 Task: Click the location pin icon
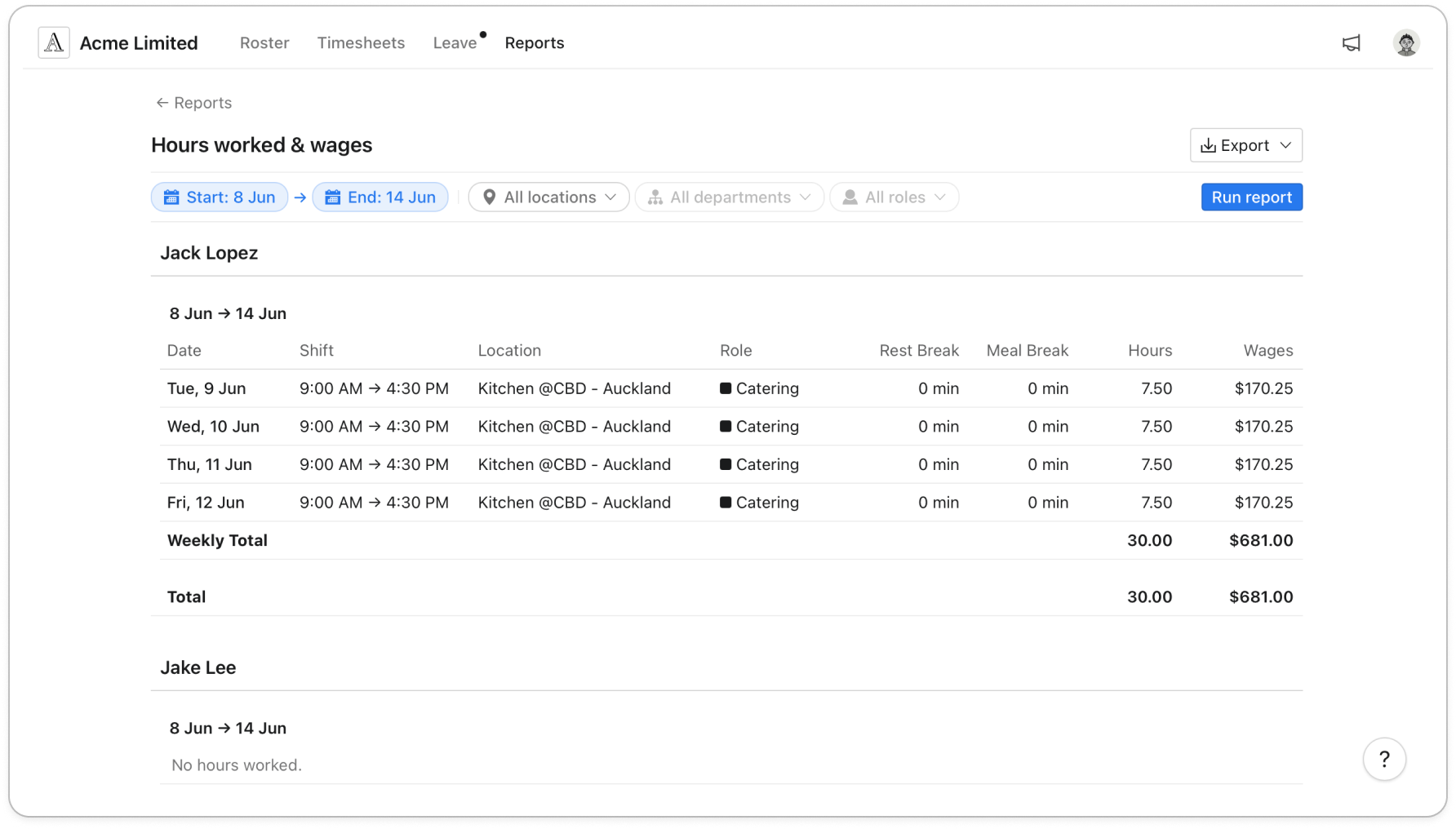pyautogui.click(x=489, y=197)
